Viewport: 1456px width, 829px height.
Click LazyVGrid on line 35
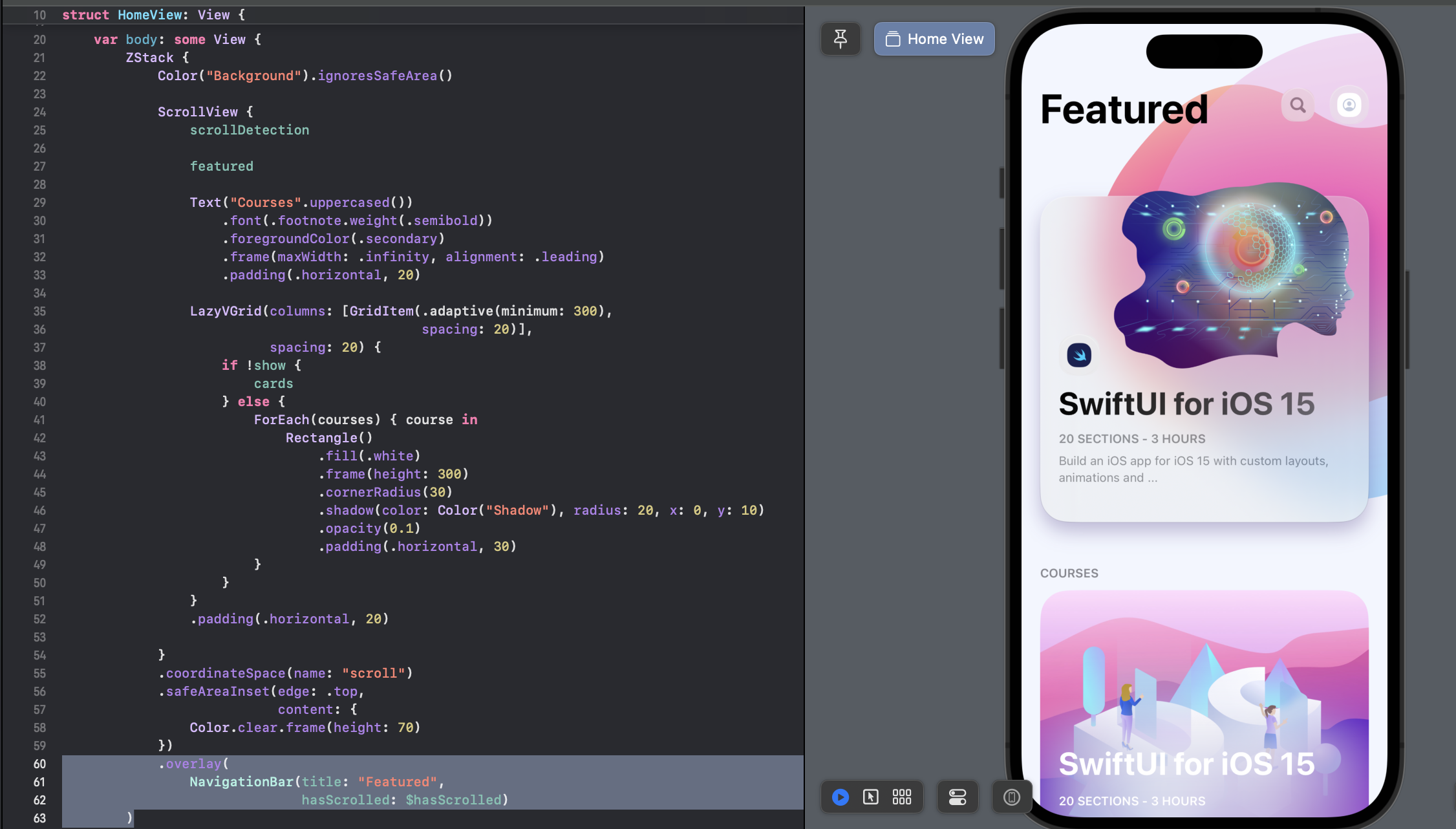click(x=226, y=311)
